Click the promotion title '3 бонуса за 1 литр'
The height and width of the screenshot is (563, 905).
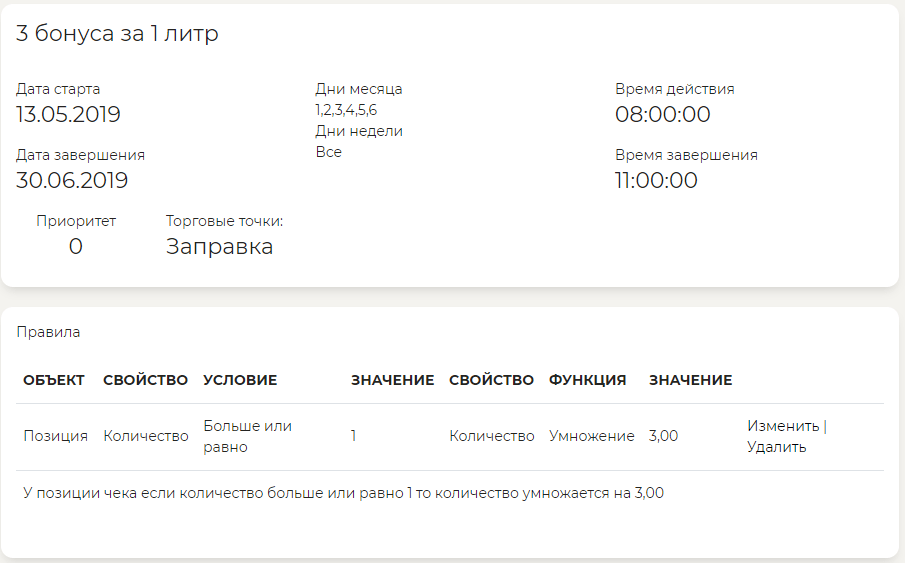coord(117,33)
